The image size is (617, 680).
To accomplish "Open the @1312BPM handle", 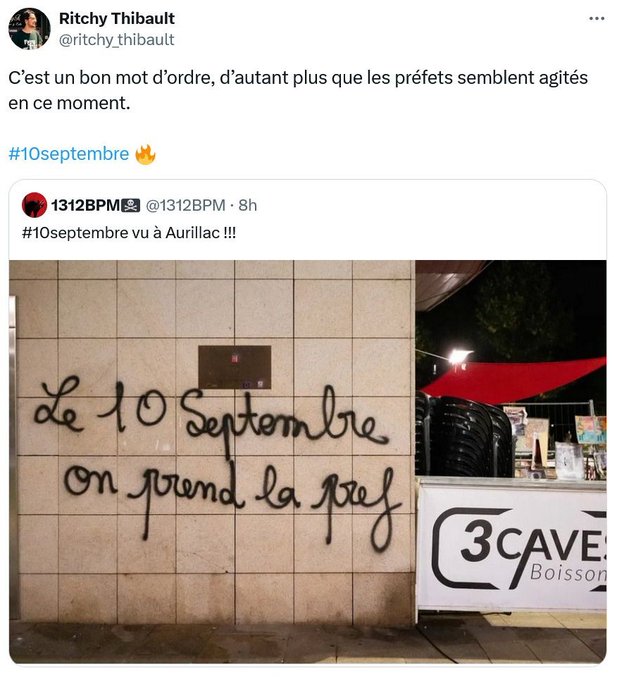I will pos(186,205).
